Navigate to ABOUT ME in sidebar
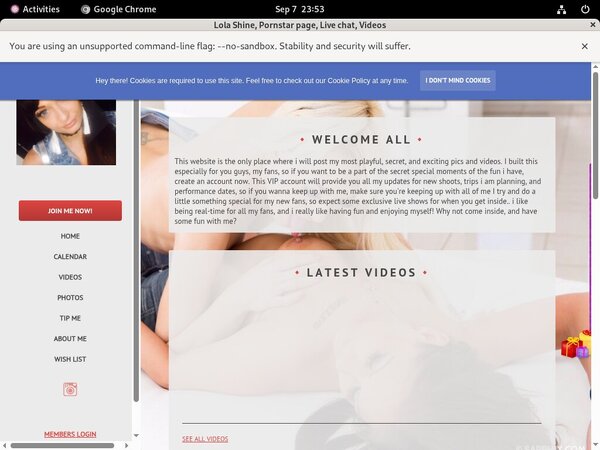 pyautogui.click(x=70, y=339)
